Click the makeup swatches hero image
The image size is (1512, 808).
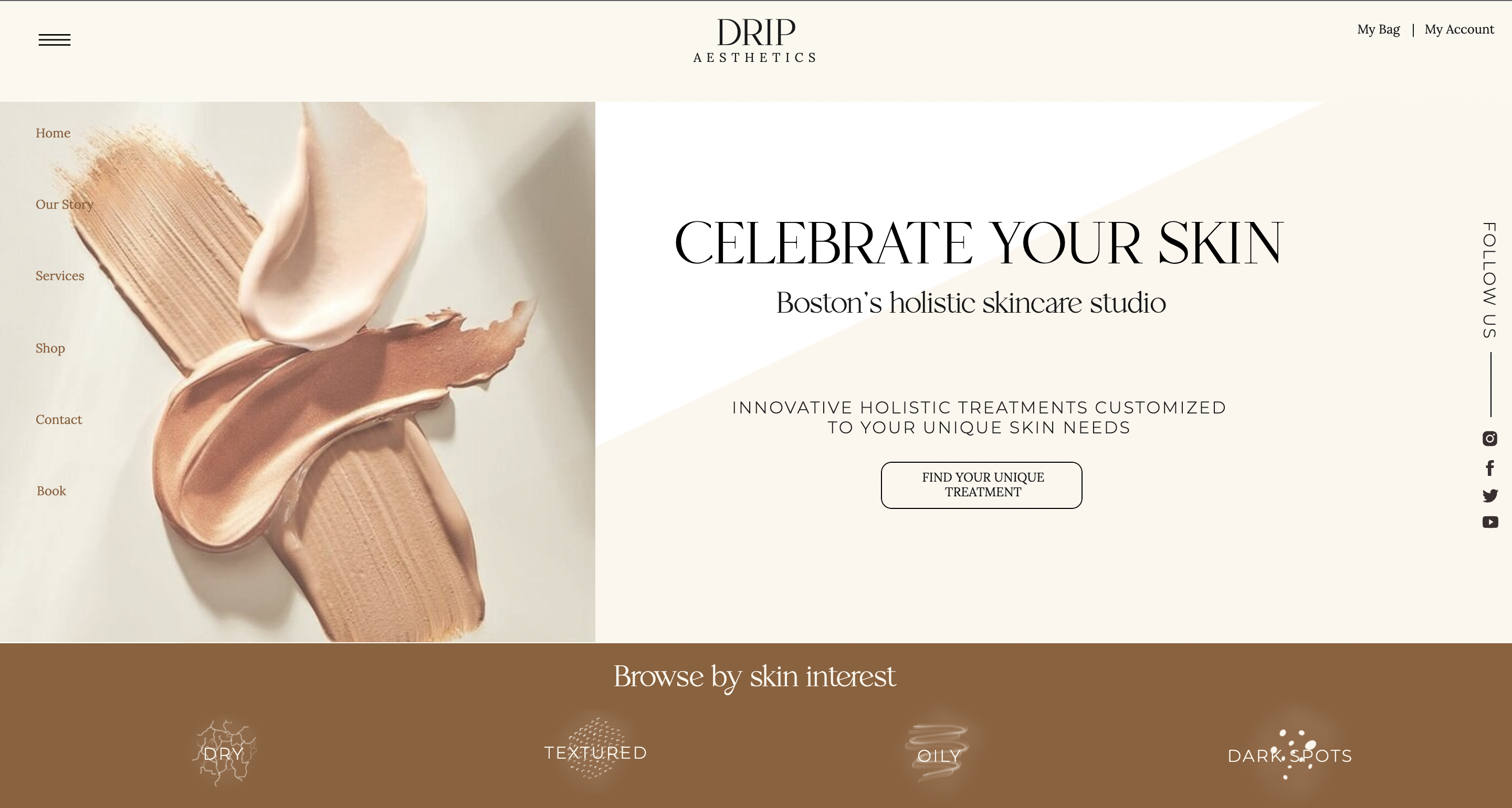coord(298,372)
